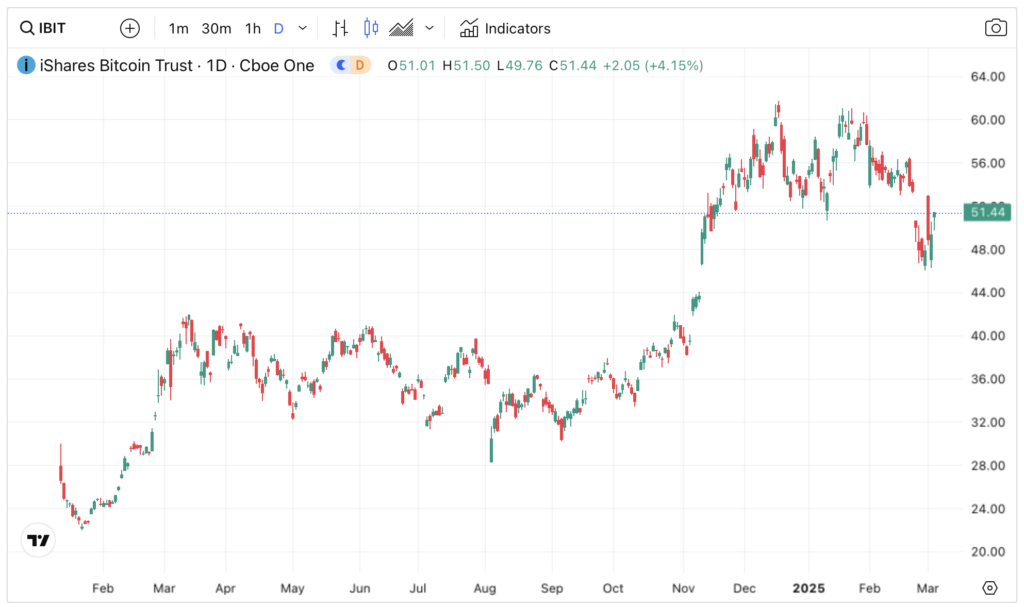Viewport: 1024px width, 607px height.
Task: Select the 30m timeframe
Action: [216, 29]
